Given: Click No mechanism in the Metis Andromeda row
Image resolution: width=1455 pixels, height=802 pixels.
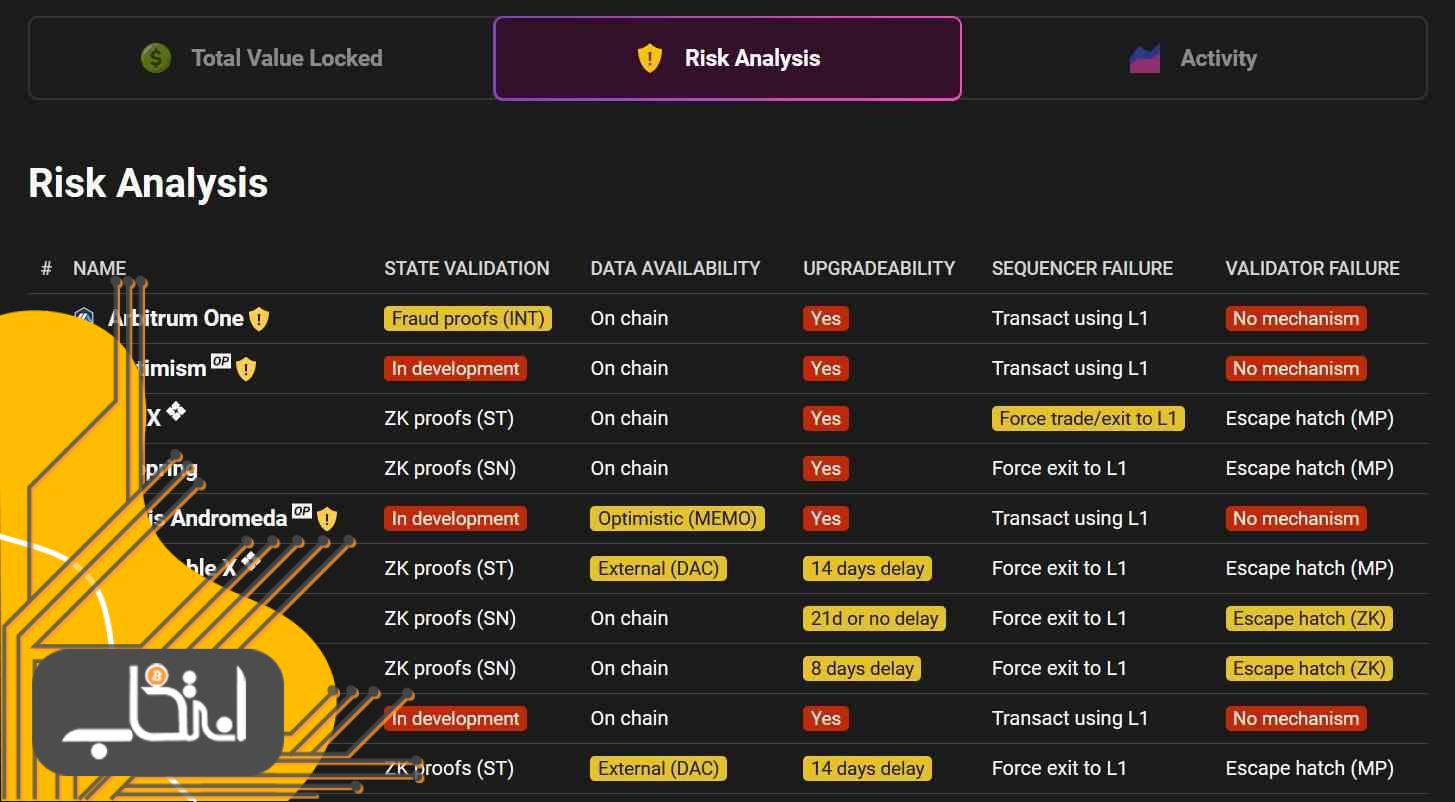Looking at the screenshot, I should pos(1296,518).
